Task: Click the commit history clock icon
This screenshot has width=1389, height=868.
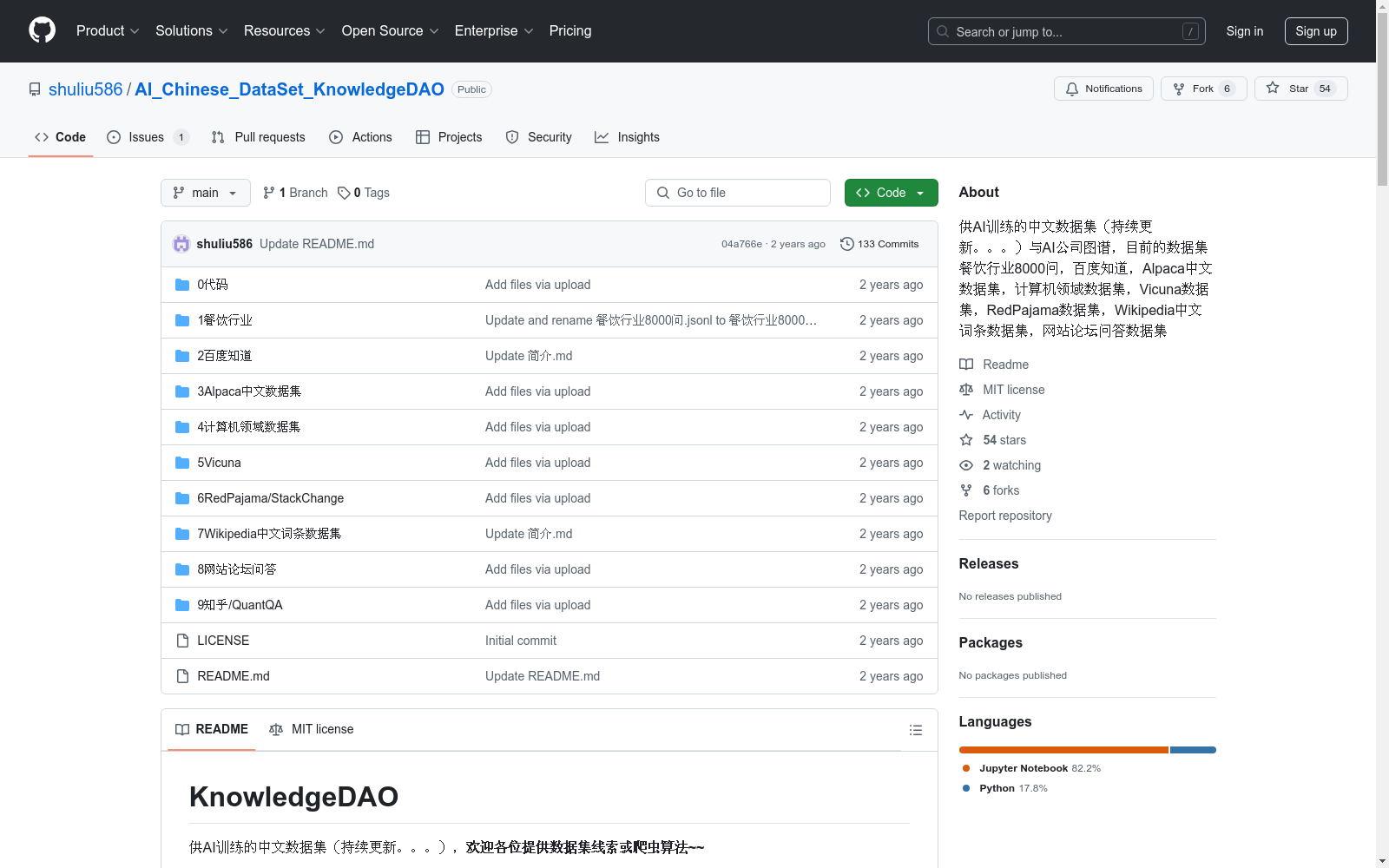Action: [847, 244]
